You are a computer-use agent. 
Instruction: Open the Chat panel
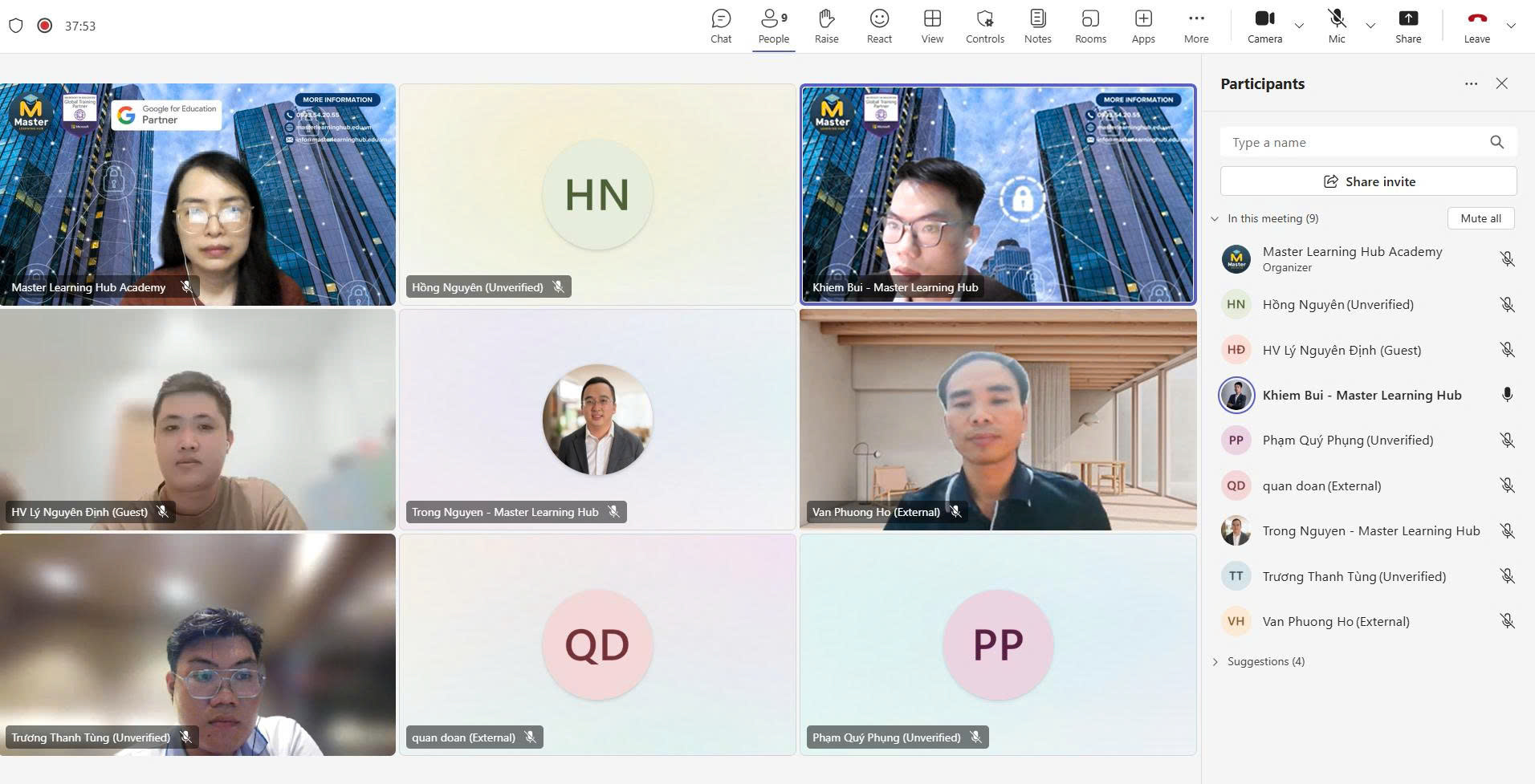pos(721,26)
